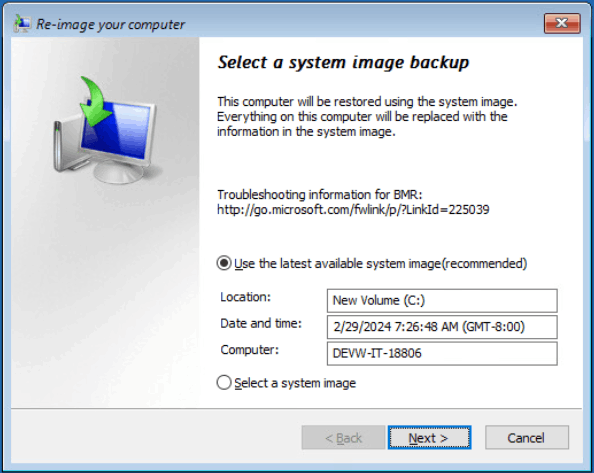
Task: Click the restore description paragraph text
Action: [367, 117]
